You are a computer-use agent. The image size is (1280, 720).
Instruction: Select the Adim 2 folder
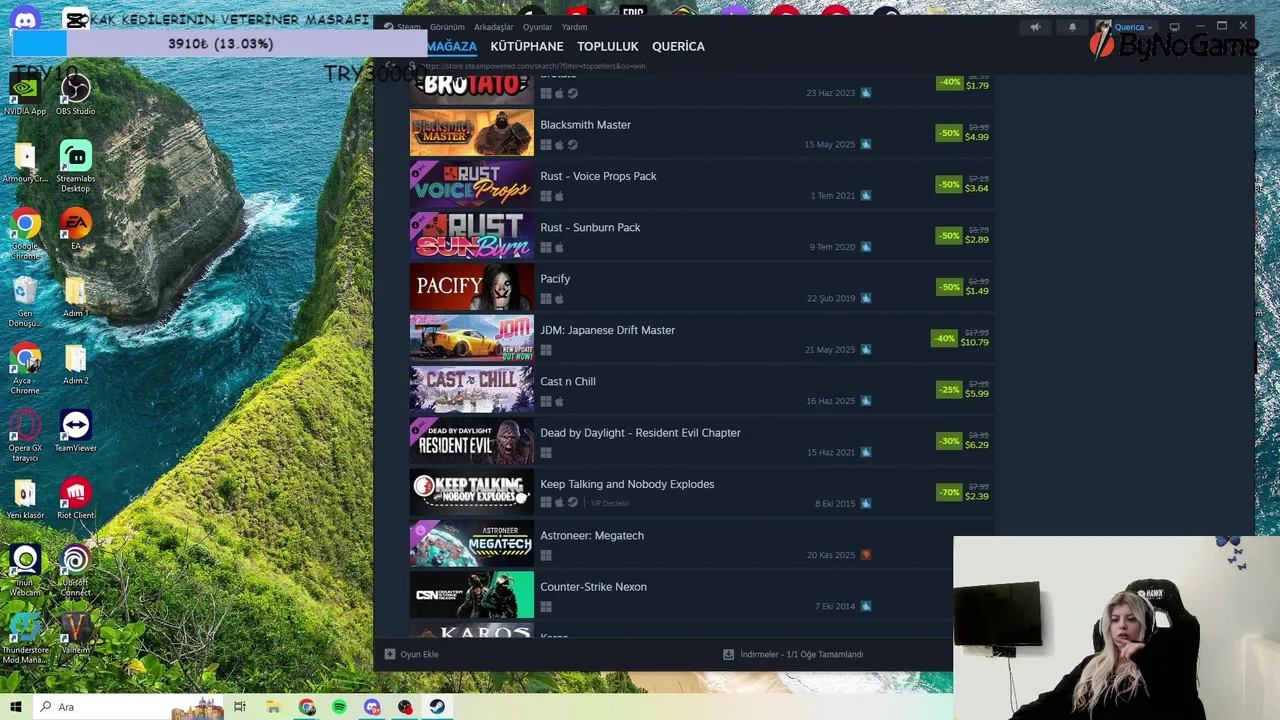click(75, 363)
